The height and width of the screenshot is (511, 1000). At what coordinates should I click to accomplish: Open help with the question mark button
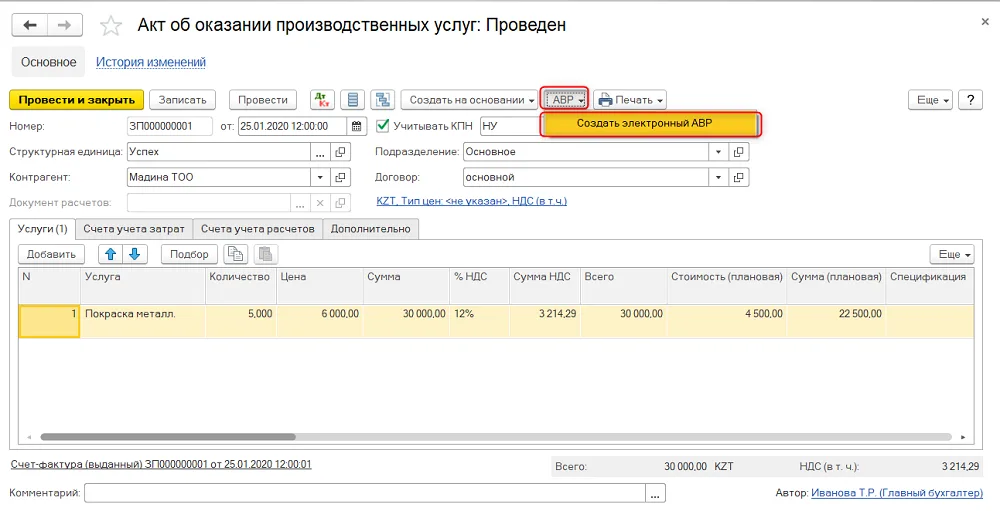970,100
